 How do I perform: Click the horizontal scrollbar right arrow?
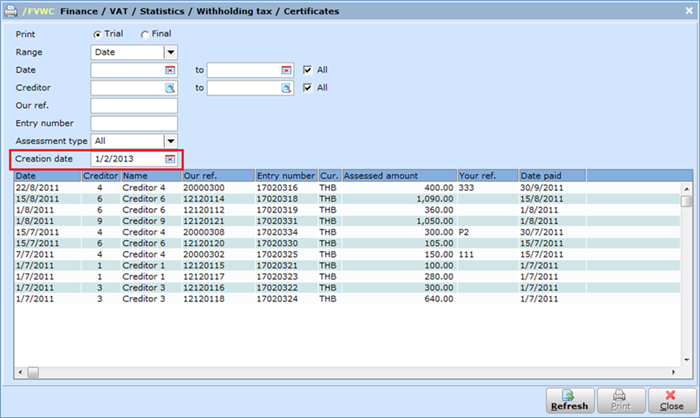[674, 372]
